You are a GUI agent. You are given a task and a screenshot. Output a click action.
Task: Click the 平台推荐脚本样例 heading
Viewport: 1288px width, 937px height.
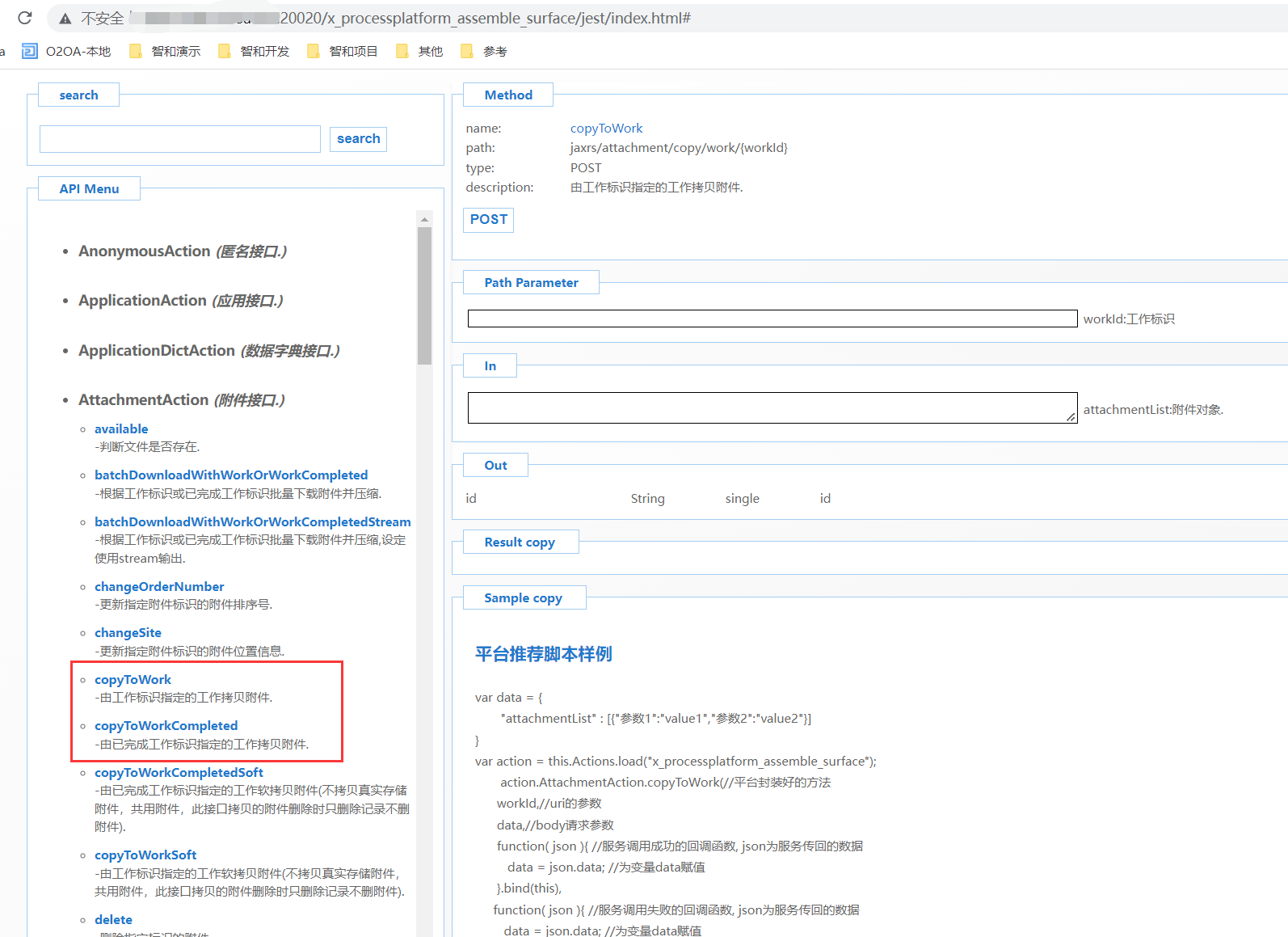[544, 654]
